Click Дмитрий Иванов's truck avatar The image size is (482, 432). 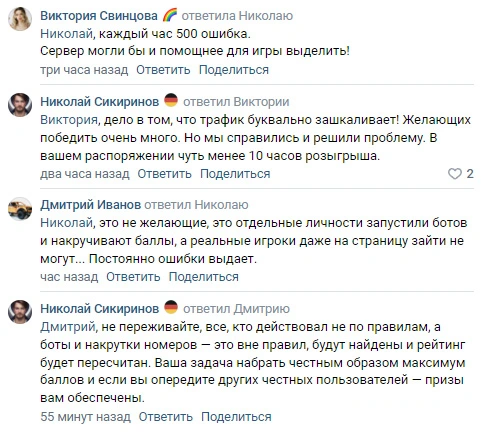[20, 209]
